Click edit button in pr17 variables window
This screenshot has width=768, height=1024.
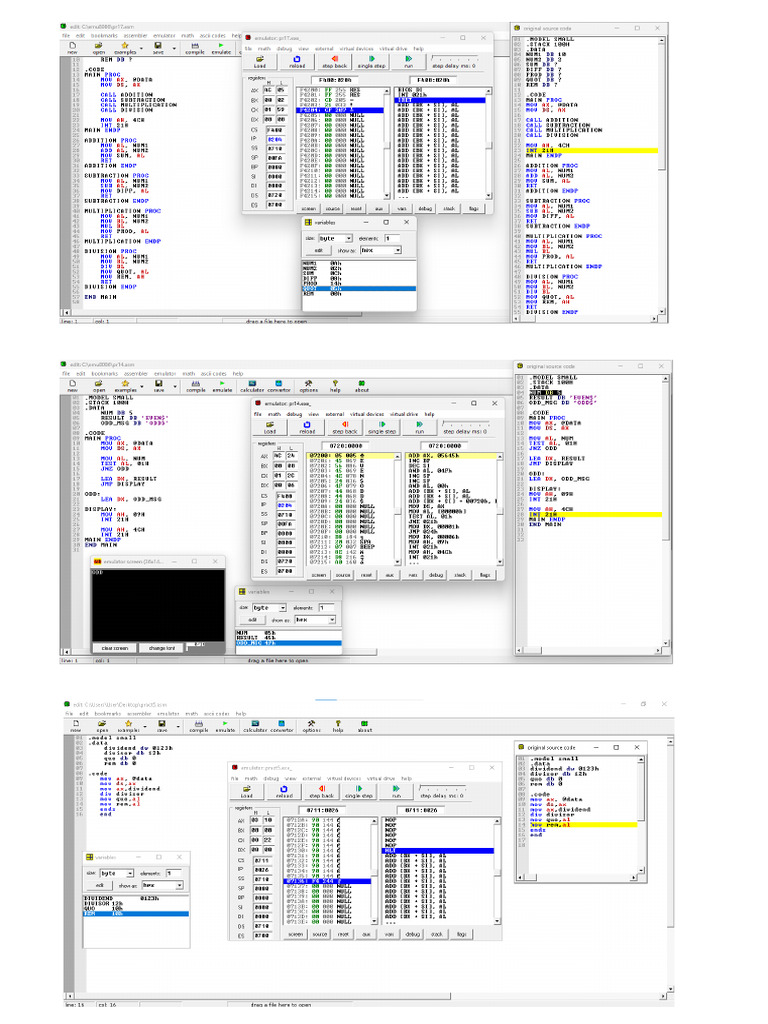[x=319, y=250]
